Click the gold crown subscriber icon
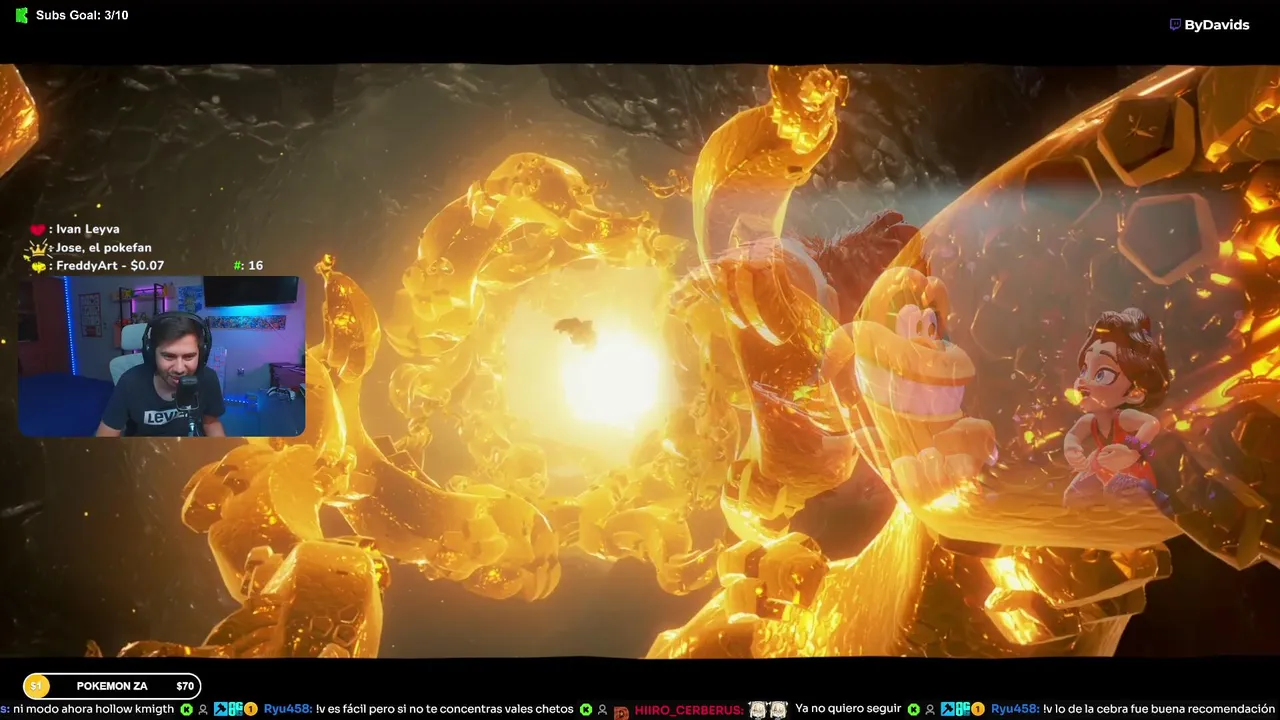The width and height of the screenshot is (1280, 720). (38, 248)
